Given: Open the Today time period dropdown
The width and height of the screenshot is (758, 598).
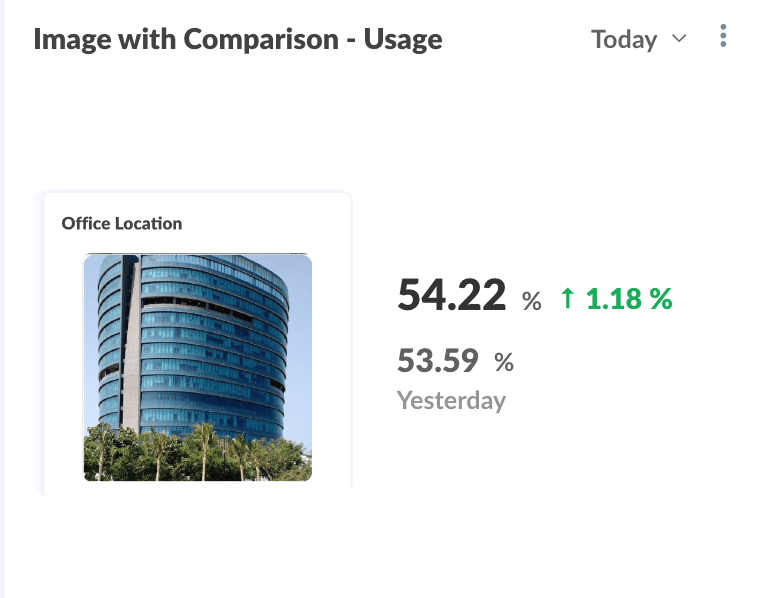Looking at the screenshot, I should click(639, 39).
